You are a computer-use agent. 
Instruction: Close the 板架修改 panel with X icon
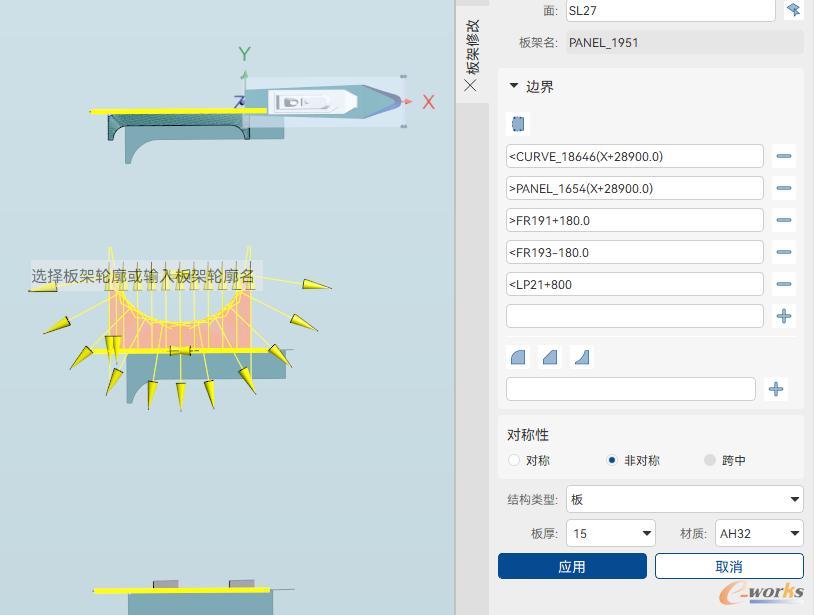click(x=470, y=85)
